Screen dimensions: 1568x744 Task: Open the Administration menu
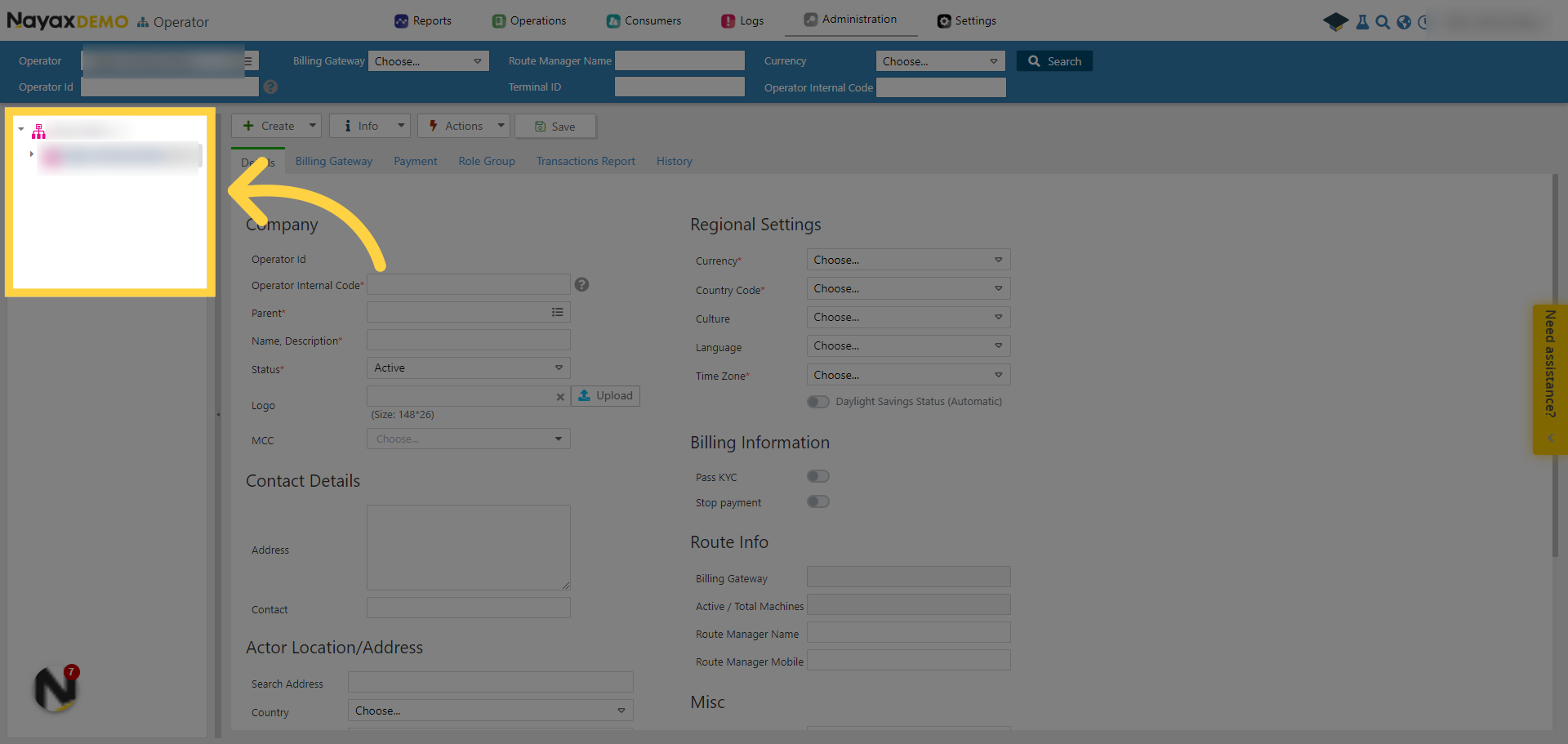tap(850, 20)
